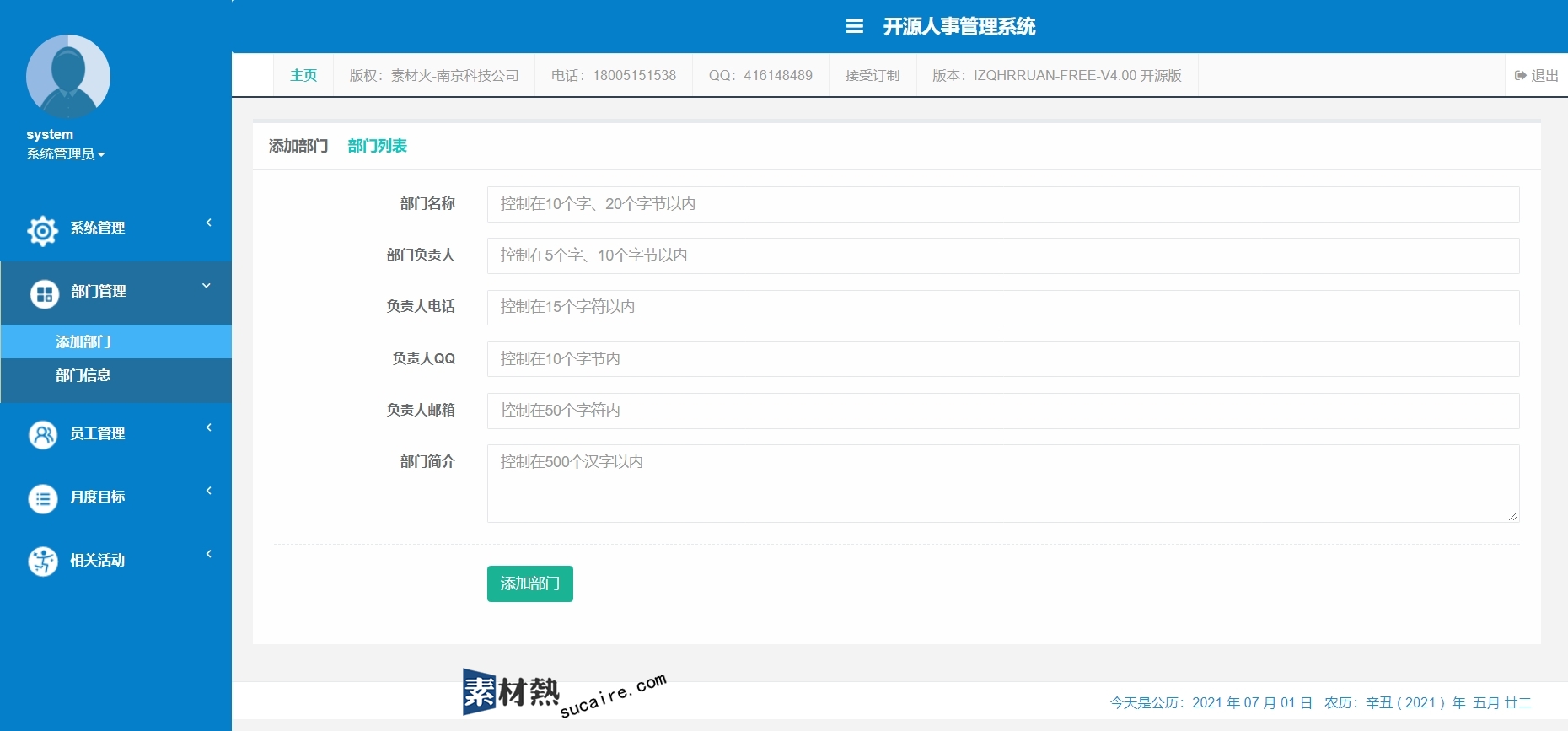
Task: Click the system username text
Action: pos(50,134)
